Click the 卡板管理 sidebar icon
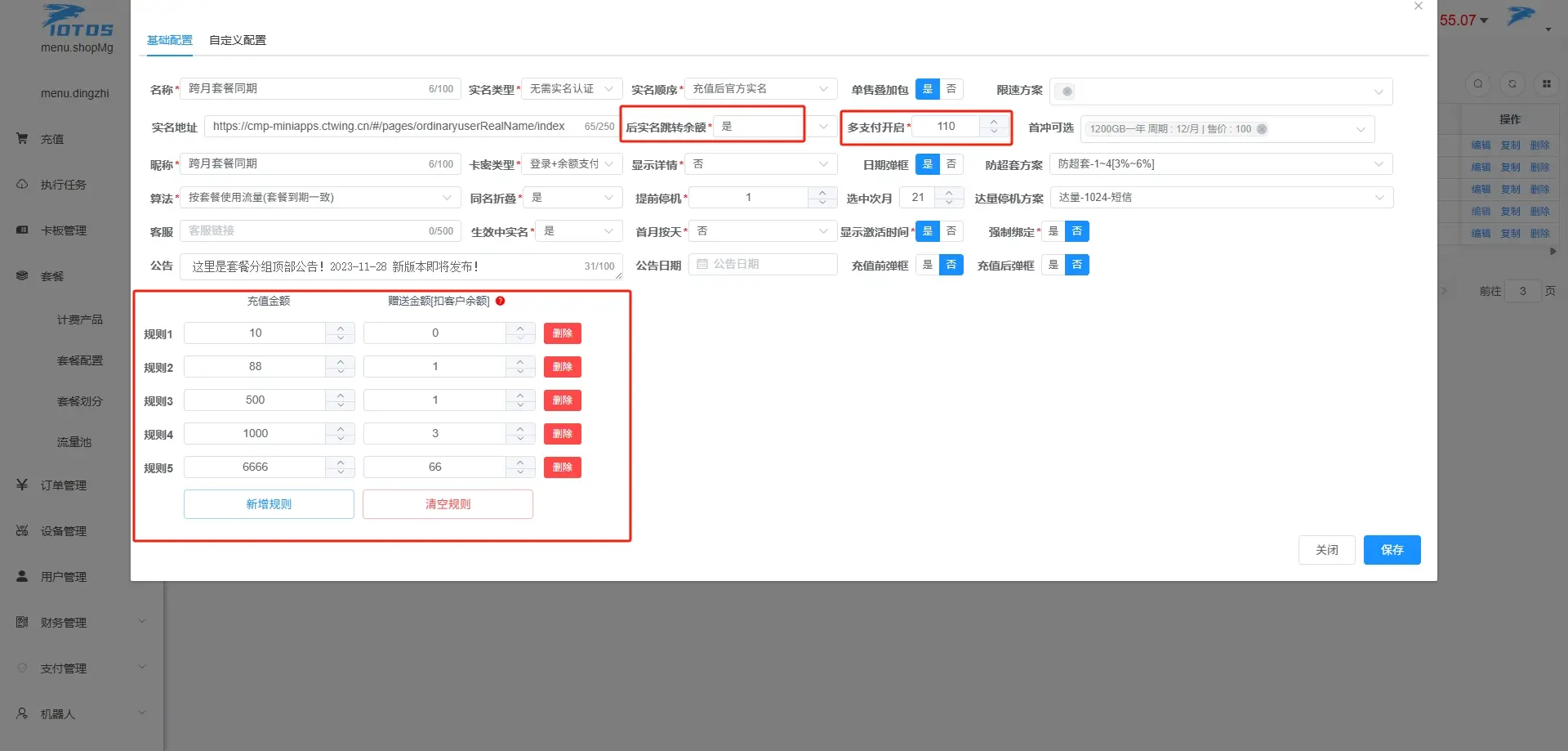Screen dimensions: 1568x751 click(22, 230)
